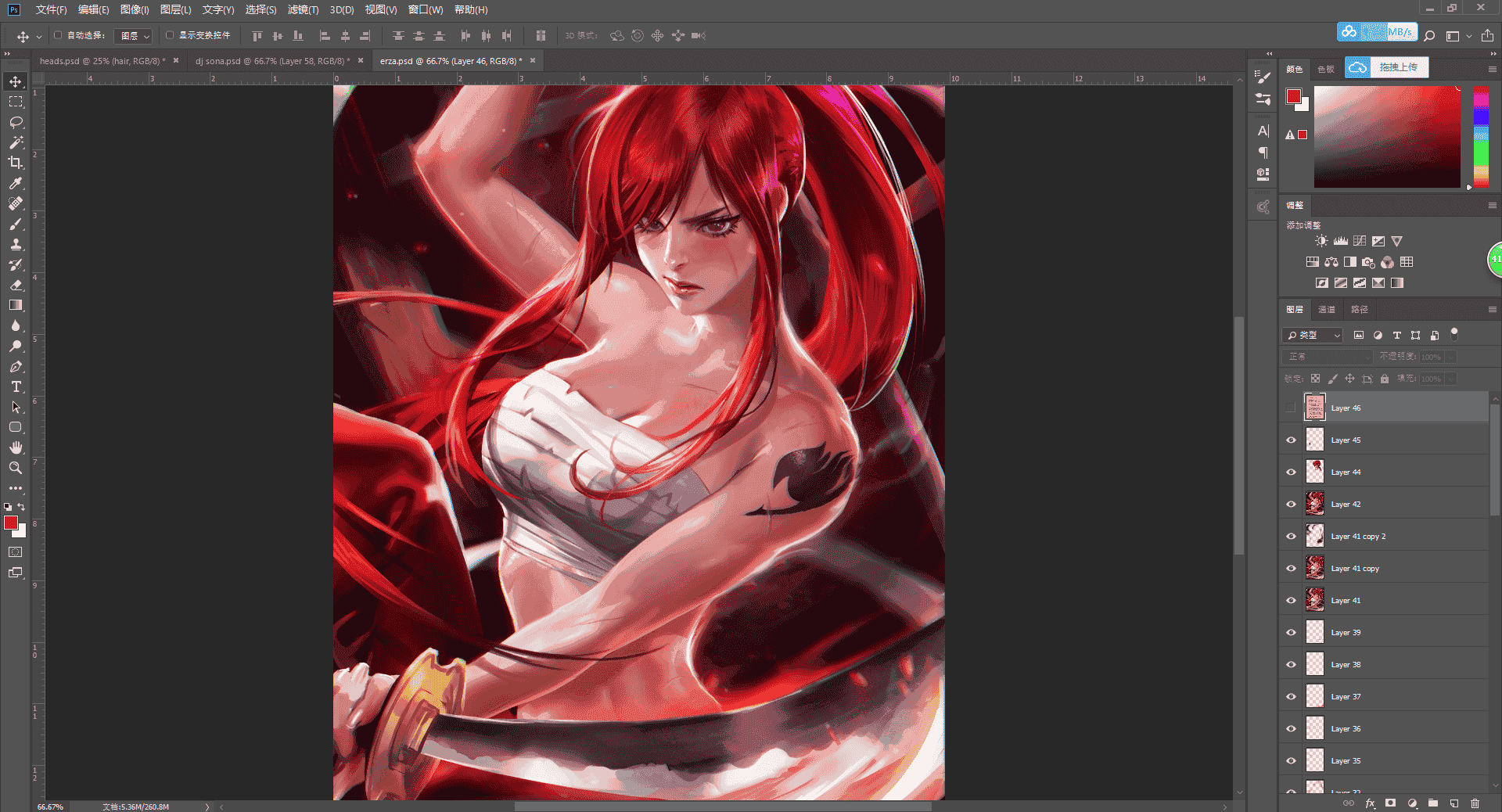This screenshot has width=1502, height=812.
Task: Select the Gradient tool
Action: (x=16, y=305)
